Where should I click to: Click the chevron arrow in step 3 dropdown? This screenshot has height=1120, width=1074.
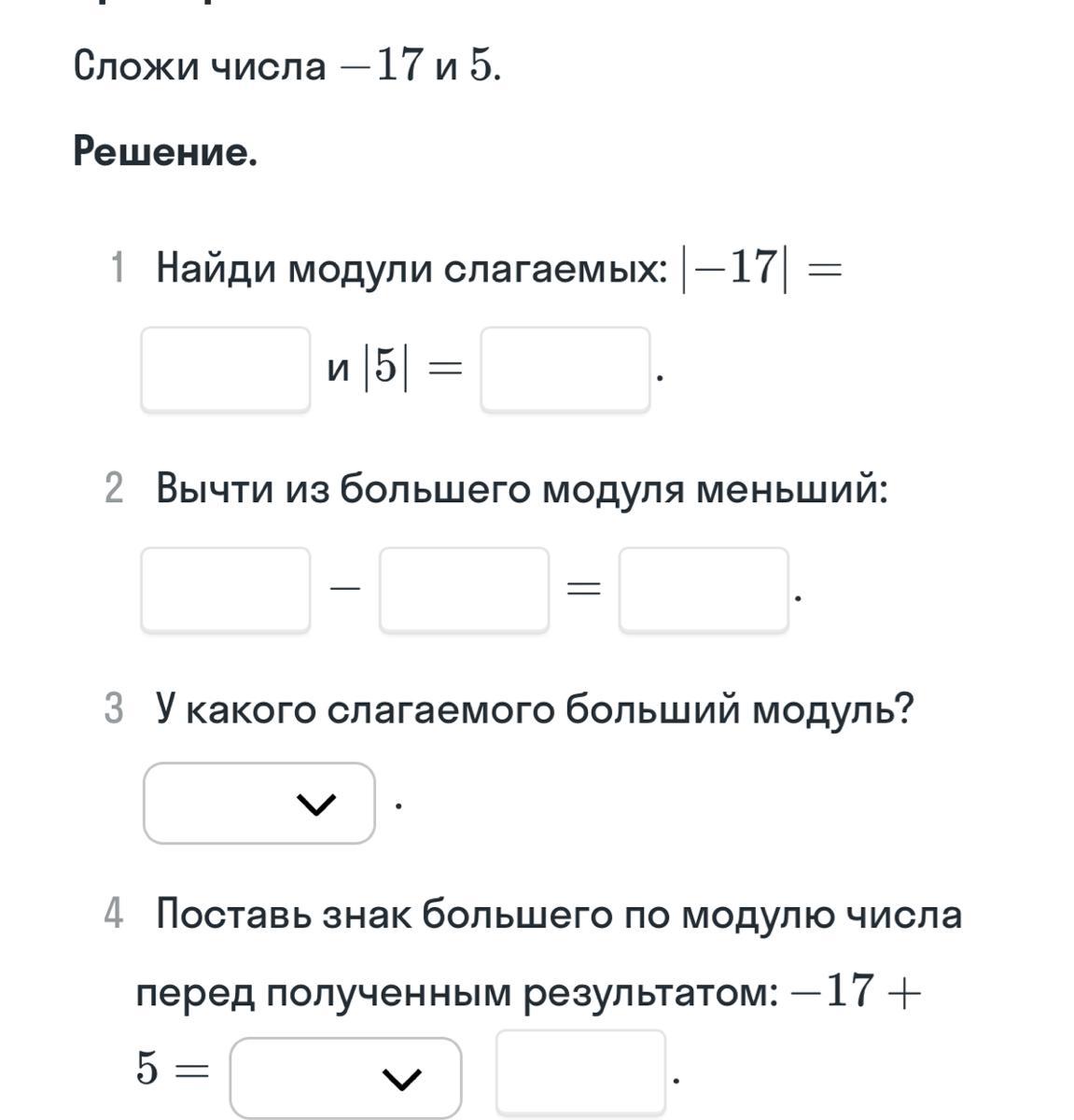click(315, 804)
